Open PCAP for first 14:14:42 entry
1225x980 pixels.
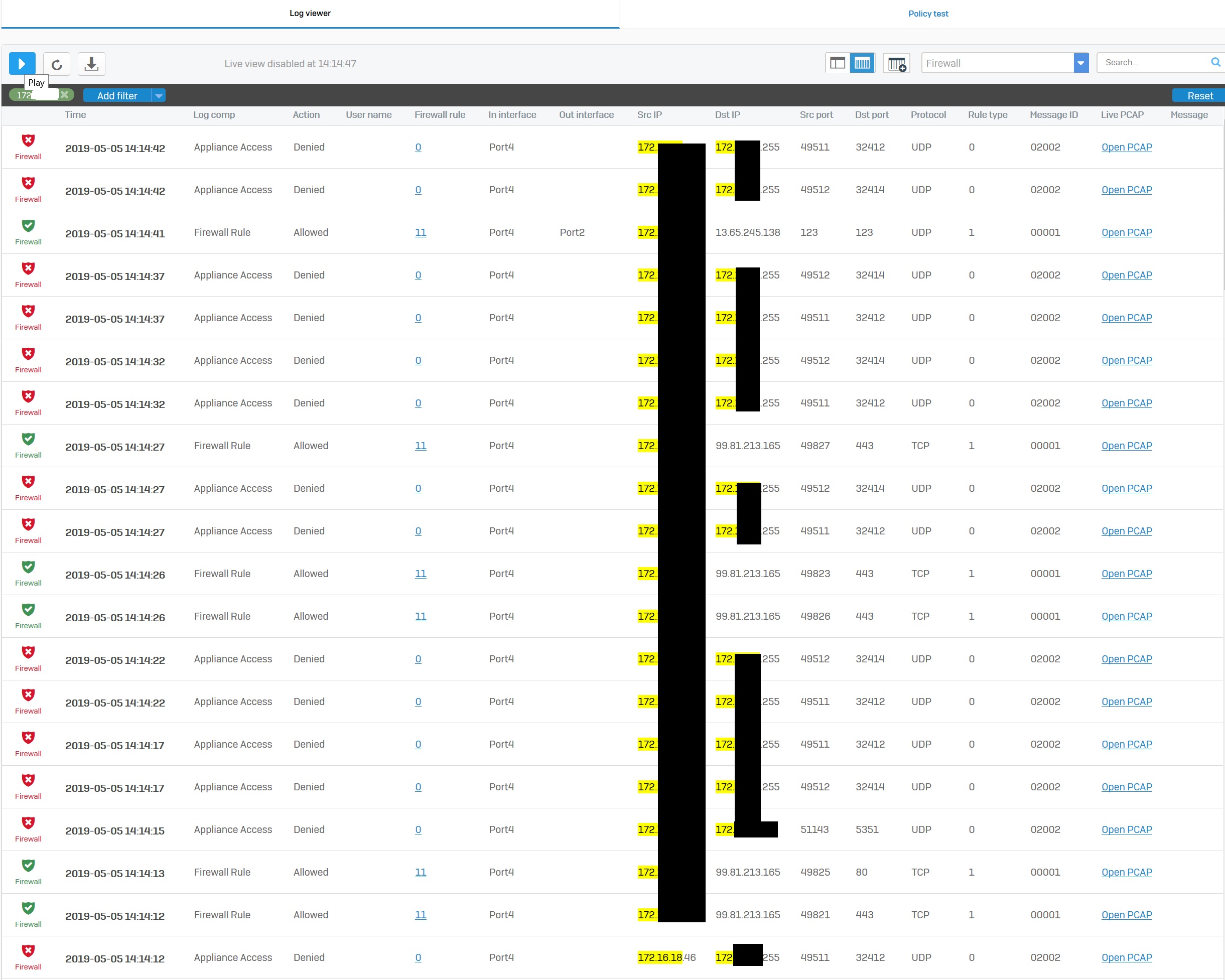pyautogui.click(x=1126, y=147)
